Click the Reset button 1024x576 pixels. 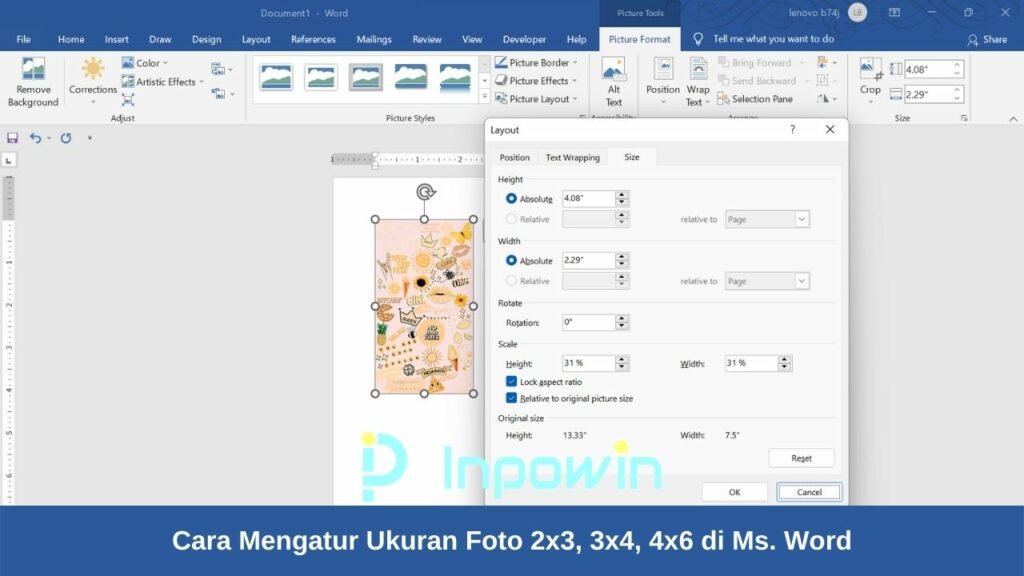click(x=801, y=458)
